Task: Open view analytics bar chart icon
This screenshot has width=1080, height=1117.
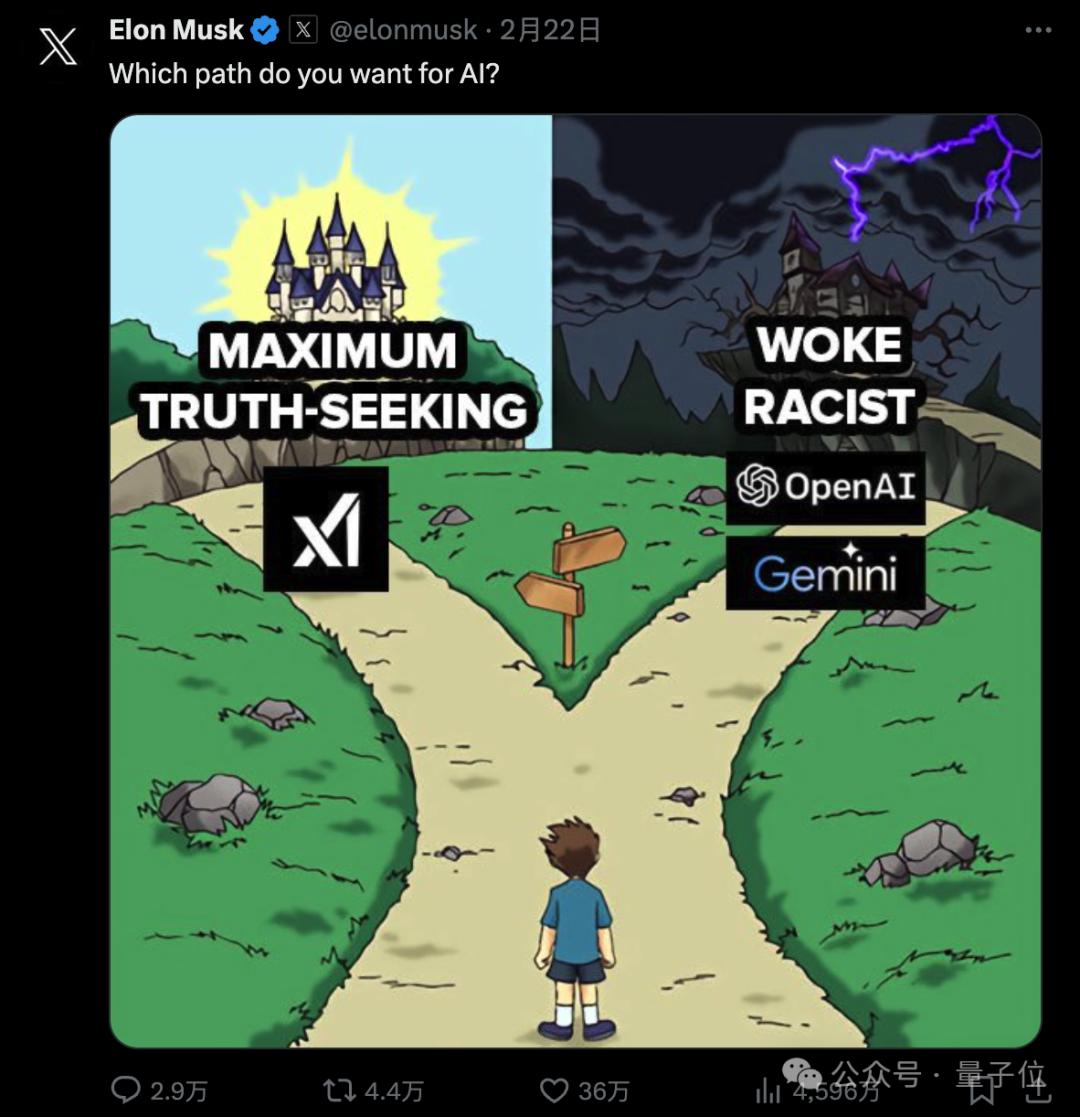Action: click(767, 1090)
